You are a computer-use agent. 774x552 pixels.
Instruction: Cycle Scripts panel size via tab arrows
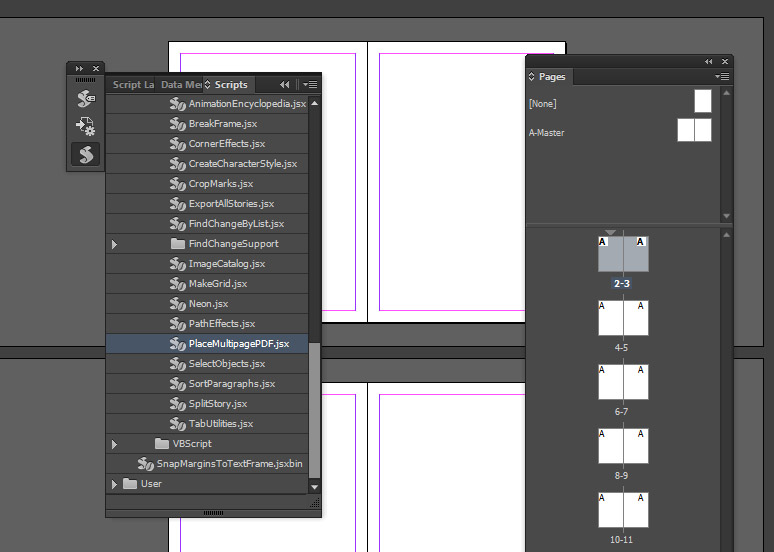coord(208,84)
